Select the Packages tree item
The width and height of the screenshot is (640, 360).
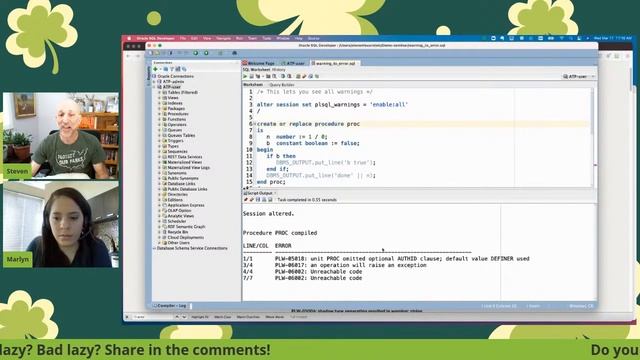[x=176, y=109]
